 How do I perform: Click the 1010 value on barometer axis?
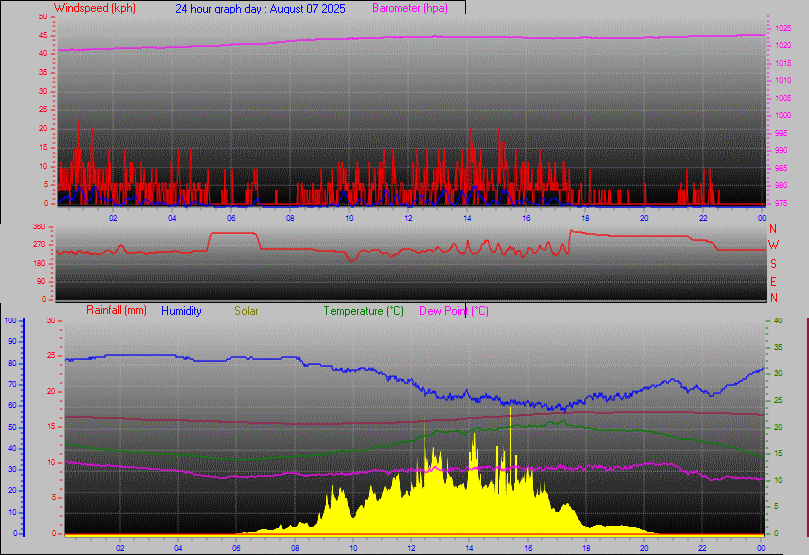click(783, 80)
